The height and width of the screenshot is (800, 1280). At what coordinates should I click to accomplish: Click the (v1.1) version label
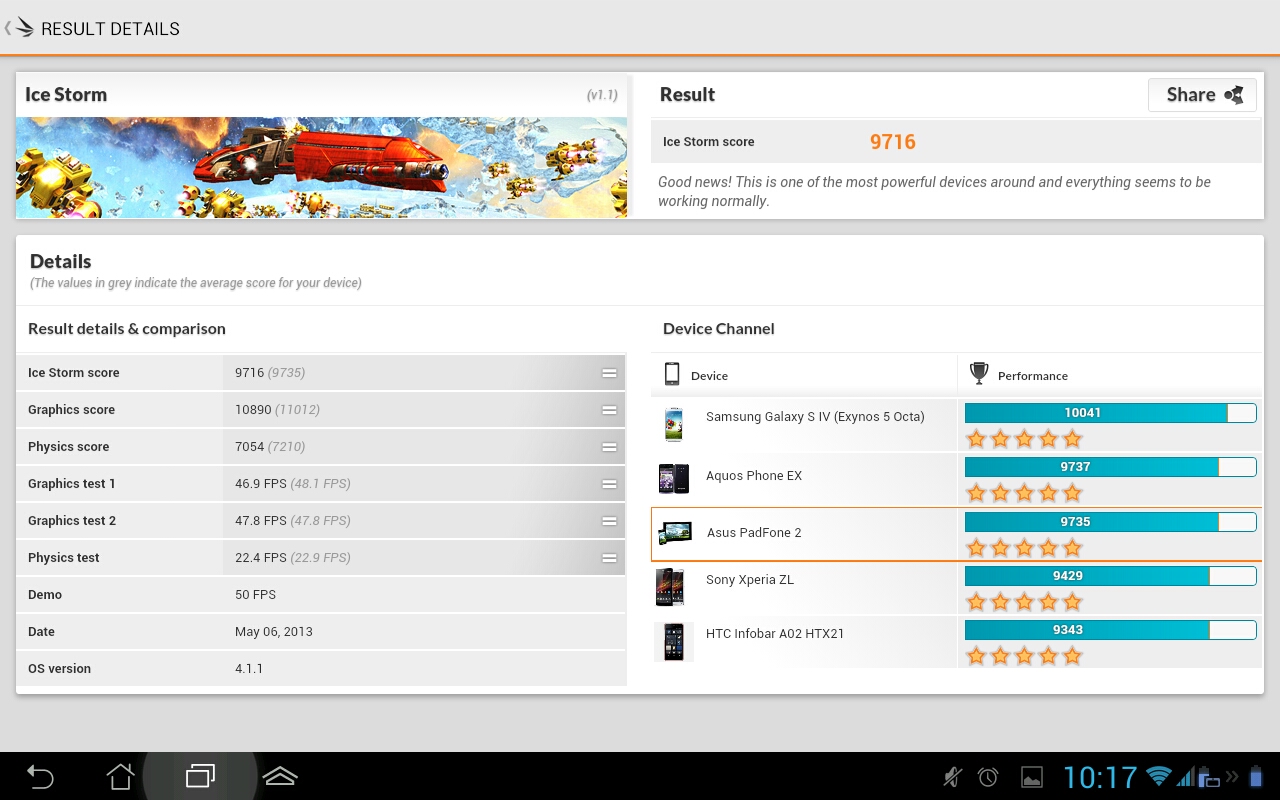602,95
